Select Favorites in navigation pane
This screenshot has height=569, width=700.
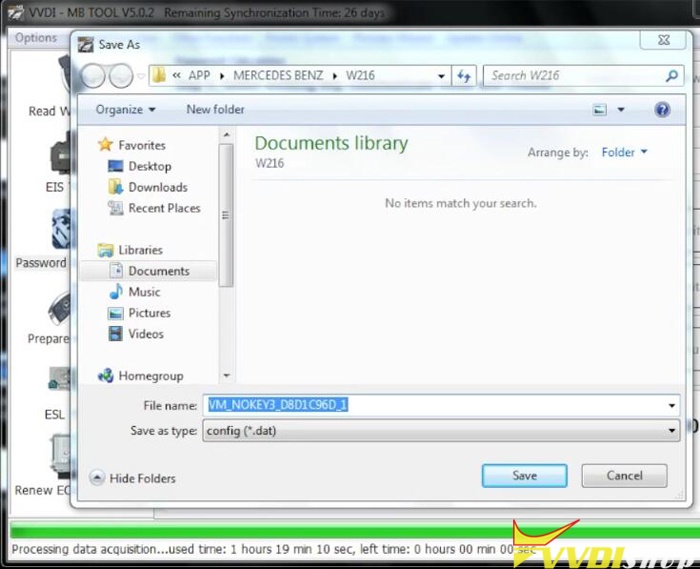pos(142,145)
